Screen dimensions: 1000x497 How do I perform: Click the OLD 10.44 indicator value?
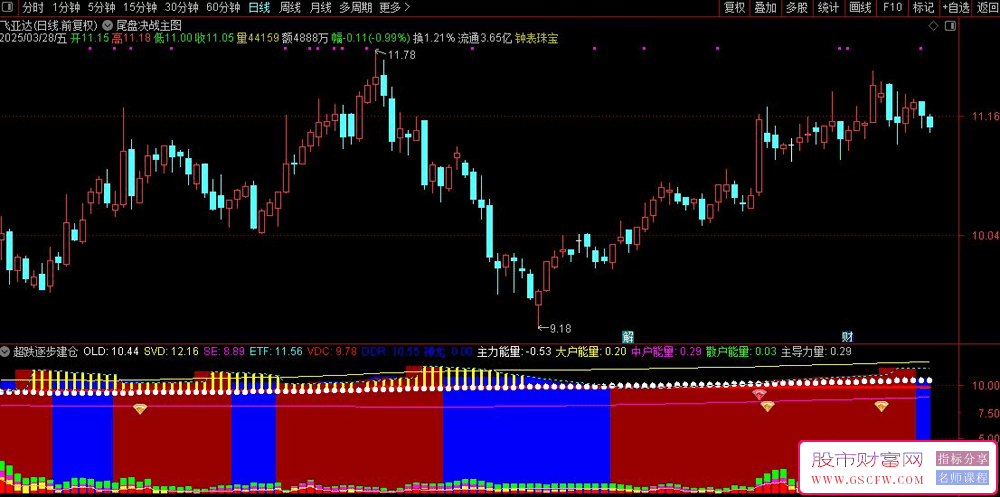pos(111,352)
